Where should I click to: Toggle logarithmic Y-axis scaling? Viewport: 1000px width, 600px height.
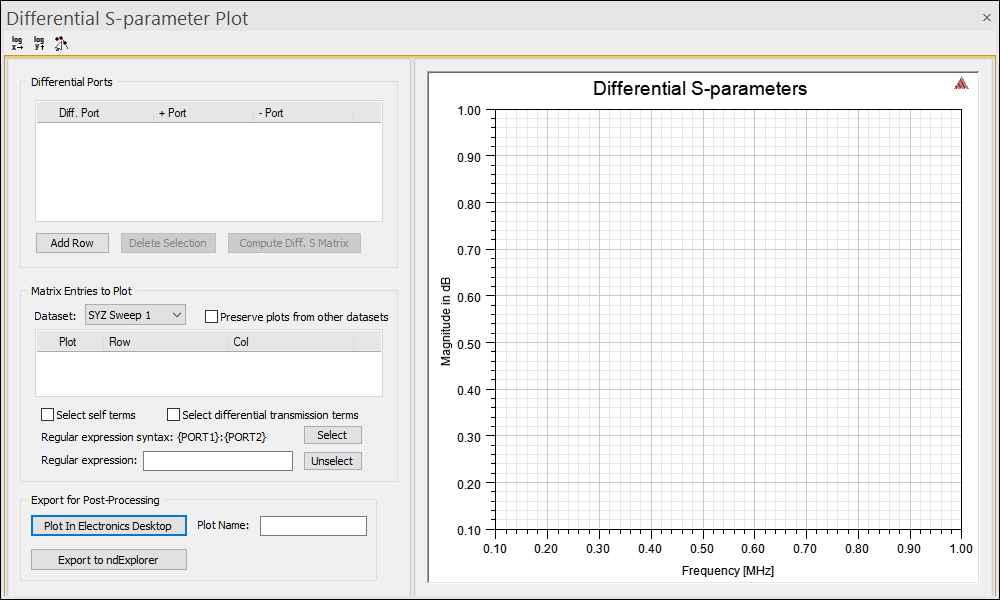(38, 43)
